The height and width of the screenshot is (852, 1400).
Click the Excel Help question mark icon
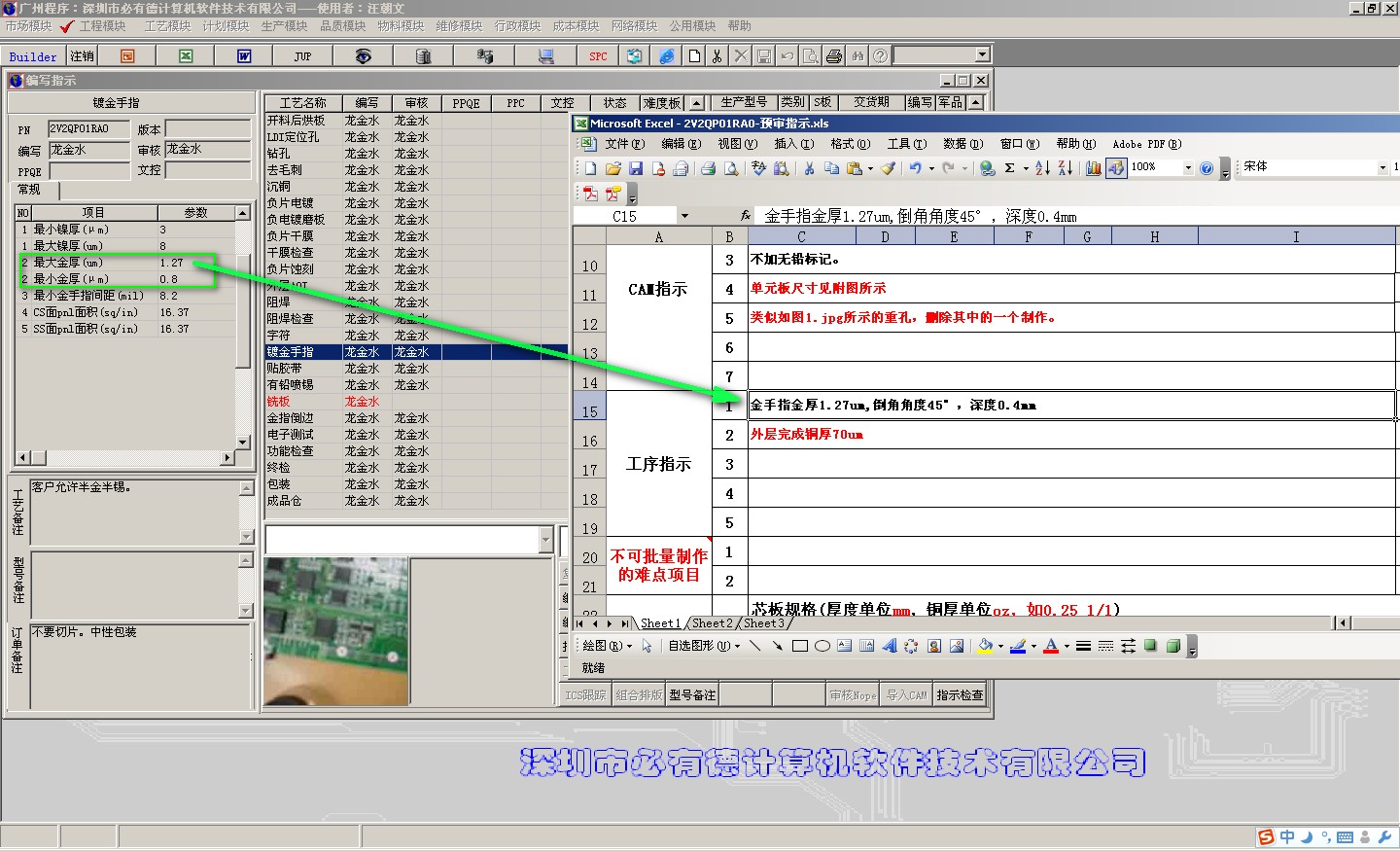pyautogui.click(x=1207, y=168)
